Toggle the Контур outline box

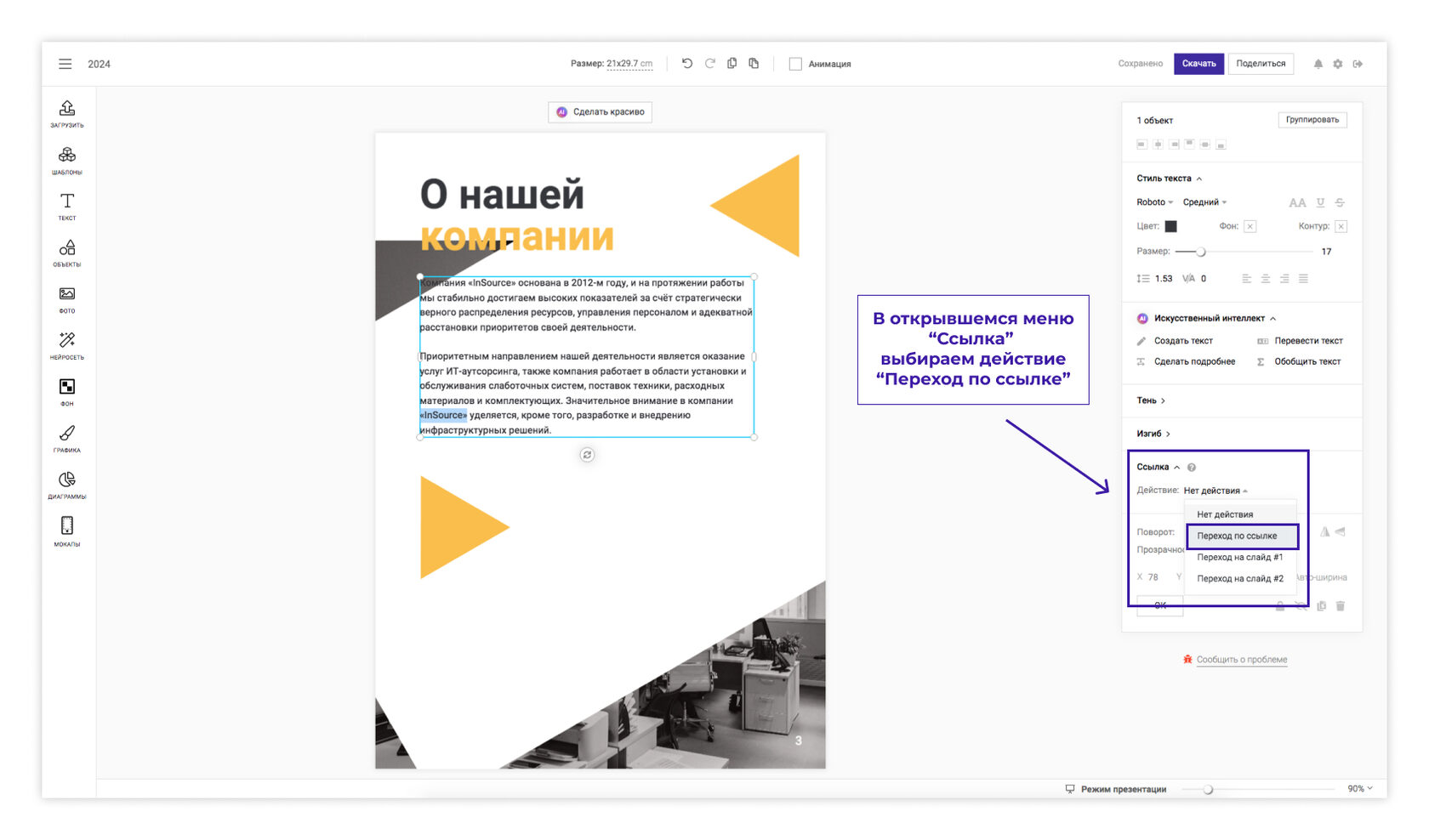(x=1341, y=226)
